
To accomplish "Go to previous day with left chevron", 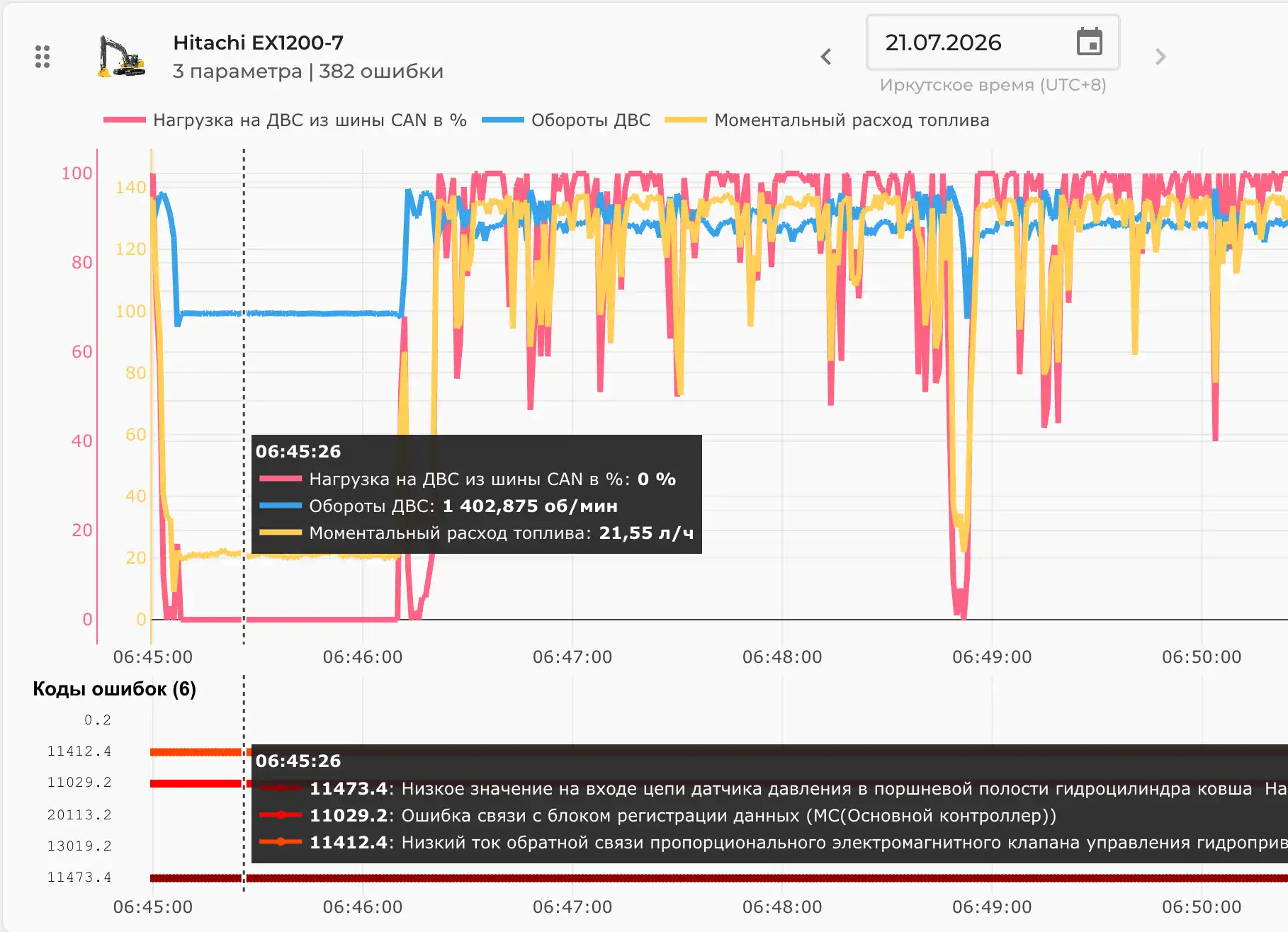I will pos(826,57).
